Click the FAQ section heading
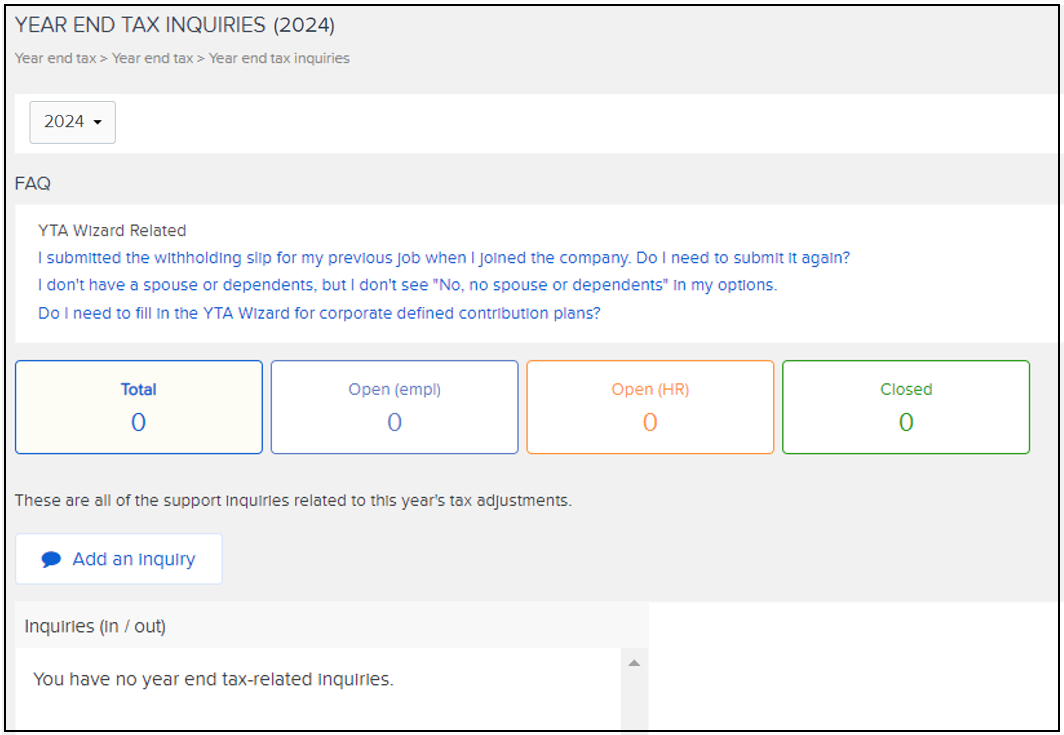 click(32, 184)
